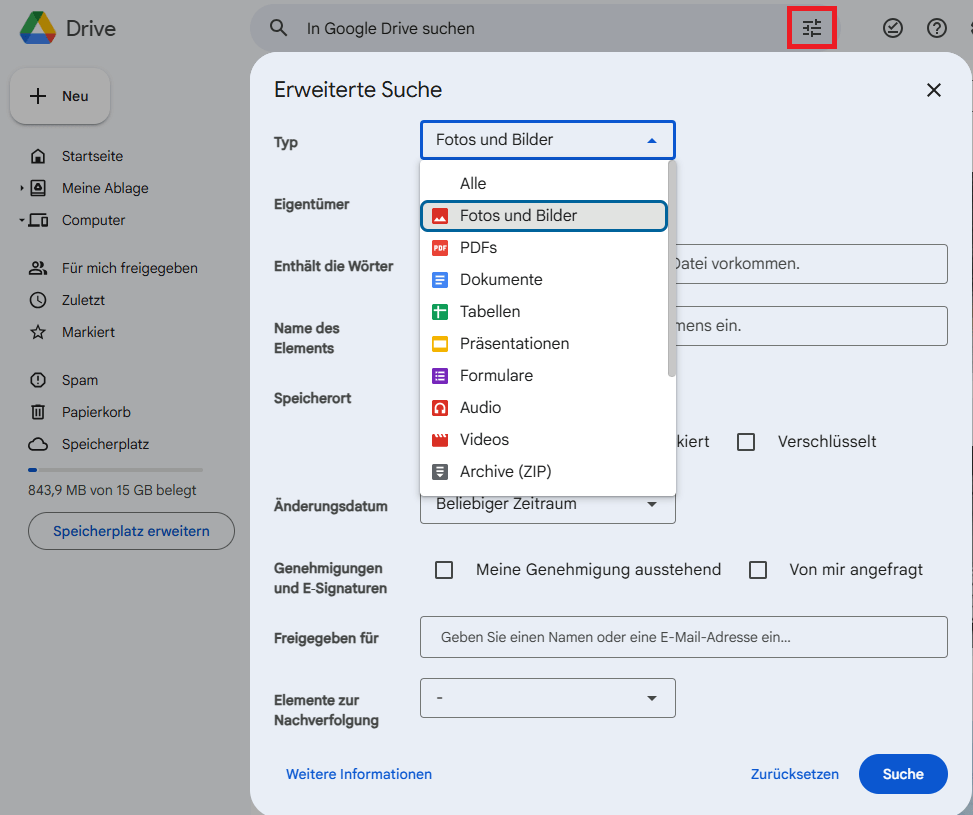
Task: Expand Elemente zur Nachverfolgung dropdown
Action: 547,698
